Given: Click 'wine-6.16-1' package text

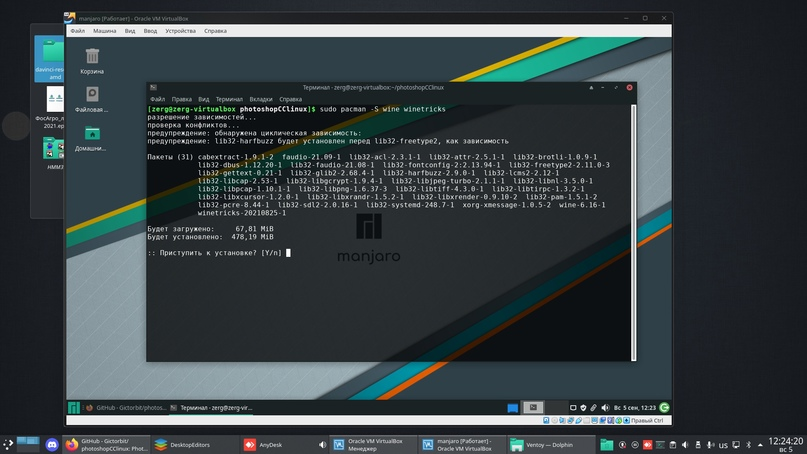Looking at the screenshot, I should 582,205.
